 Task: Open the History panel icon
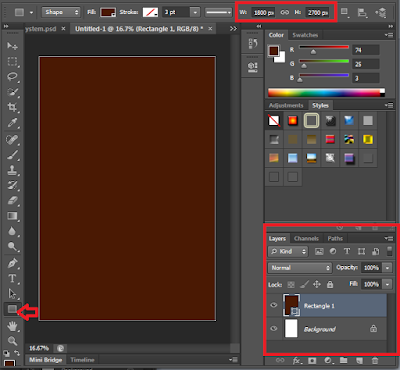pos(253,44)
